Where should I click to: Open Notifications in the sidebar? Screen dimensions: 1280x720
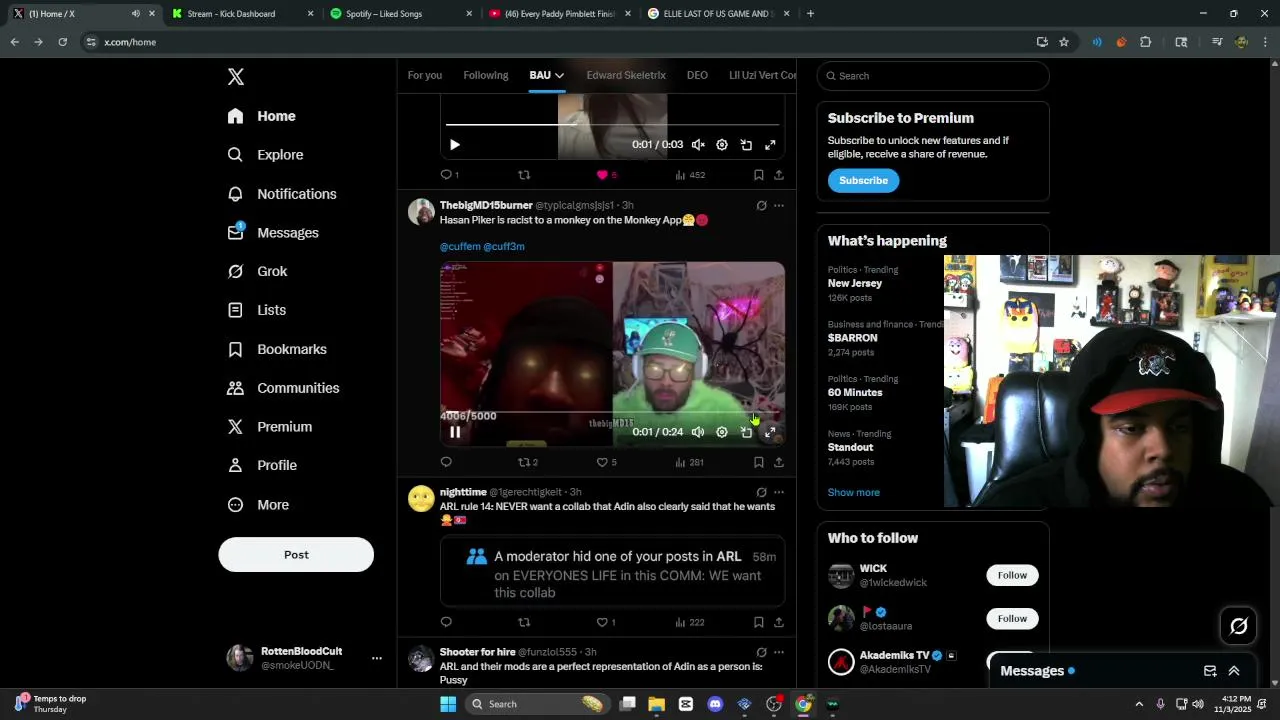point(281,194)
